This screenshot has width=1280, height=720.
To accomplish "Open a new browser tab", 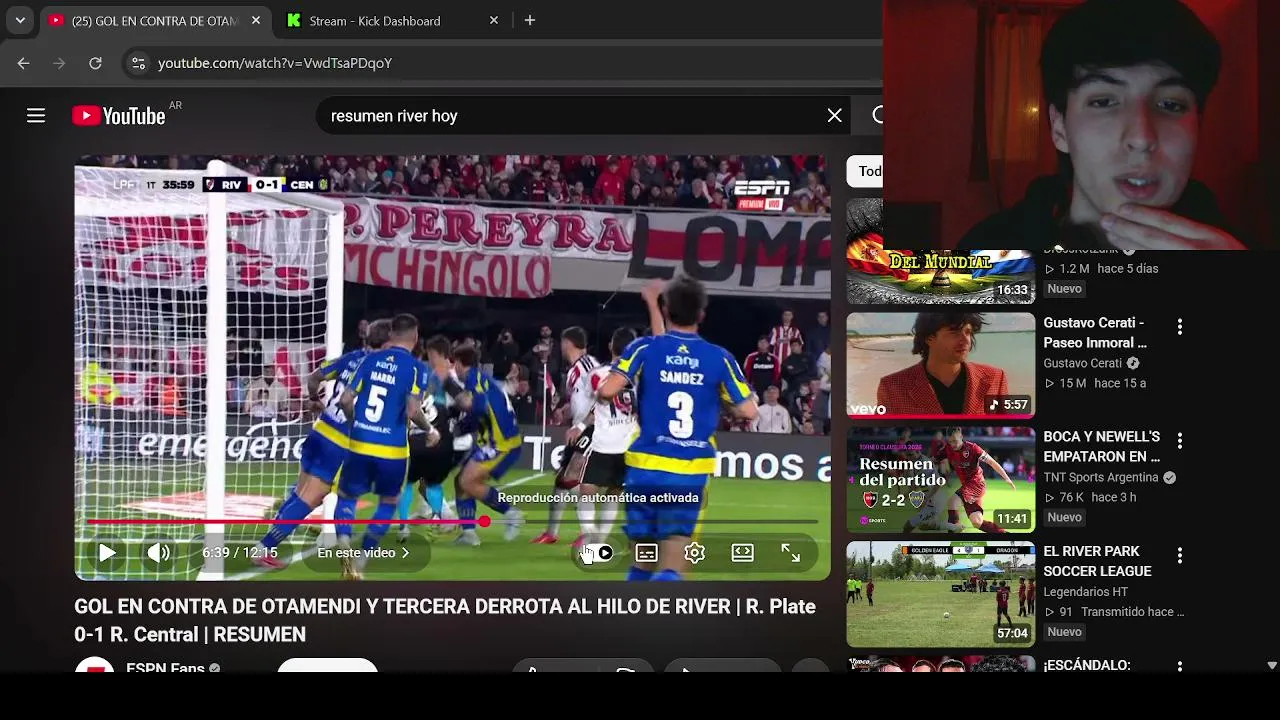I will pos(530,20).
